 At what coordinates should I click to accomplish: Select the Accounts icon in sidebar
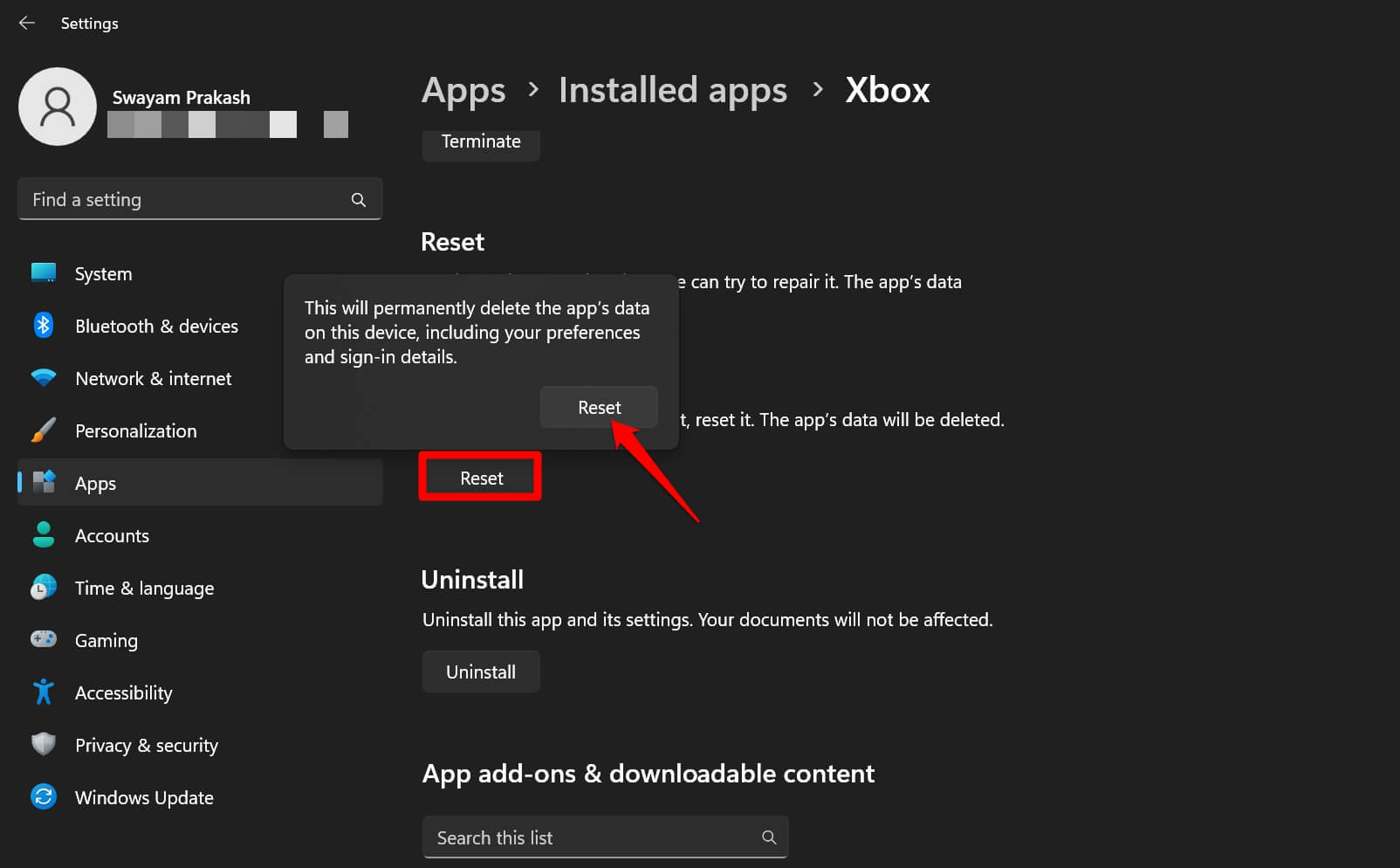(43, 535)
